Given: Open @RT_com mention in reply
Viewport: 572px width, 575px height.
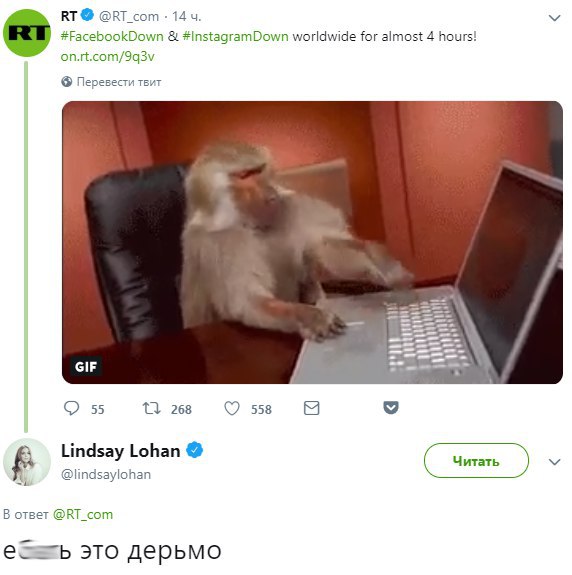Looking at the screenshot, I should click(x=83, y=514).
